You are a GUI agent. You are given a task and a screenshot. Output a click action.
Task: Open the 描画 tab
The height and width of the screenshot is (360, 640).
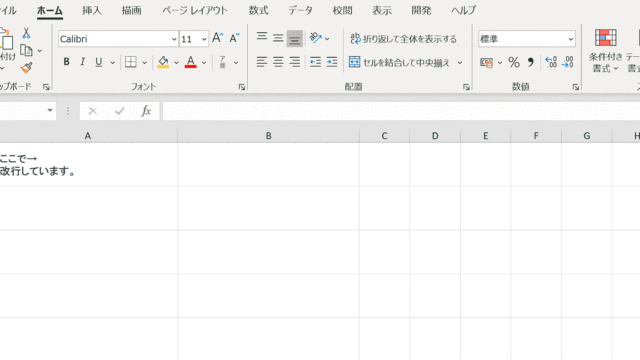pyautogui.click(x=131, y=10)
